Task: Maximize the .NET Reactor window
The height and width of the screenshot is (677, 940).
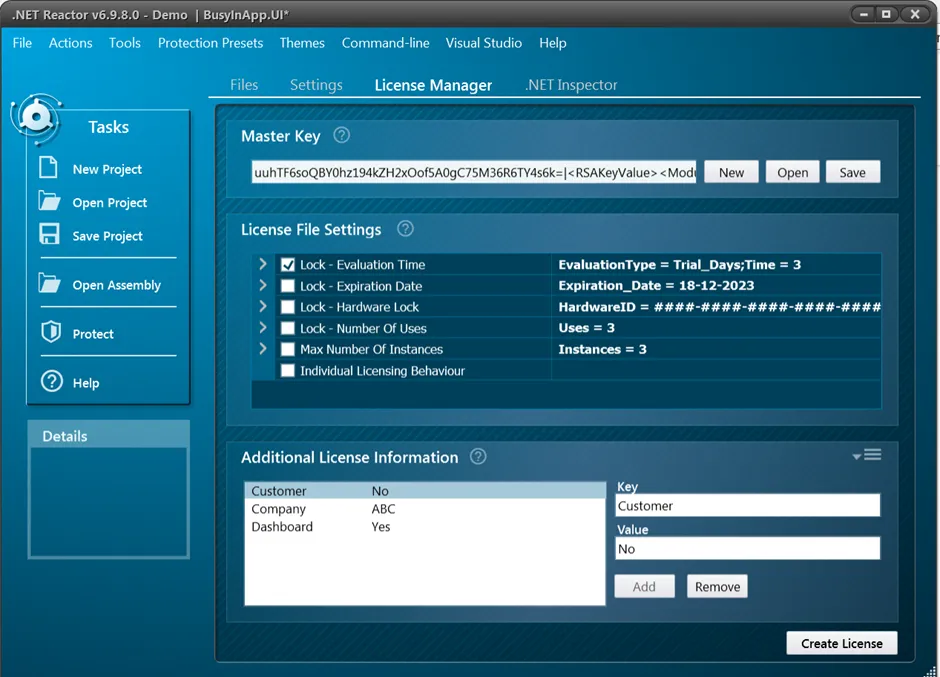Action: coord(886,14)
